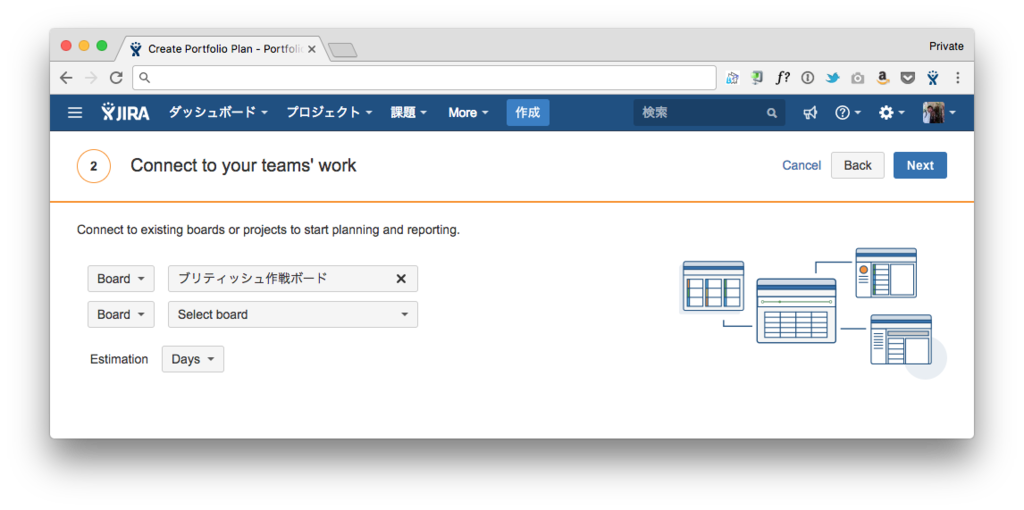Open a new browser tab

[342, 50]
